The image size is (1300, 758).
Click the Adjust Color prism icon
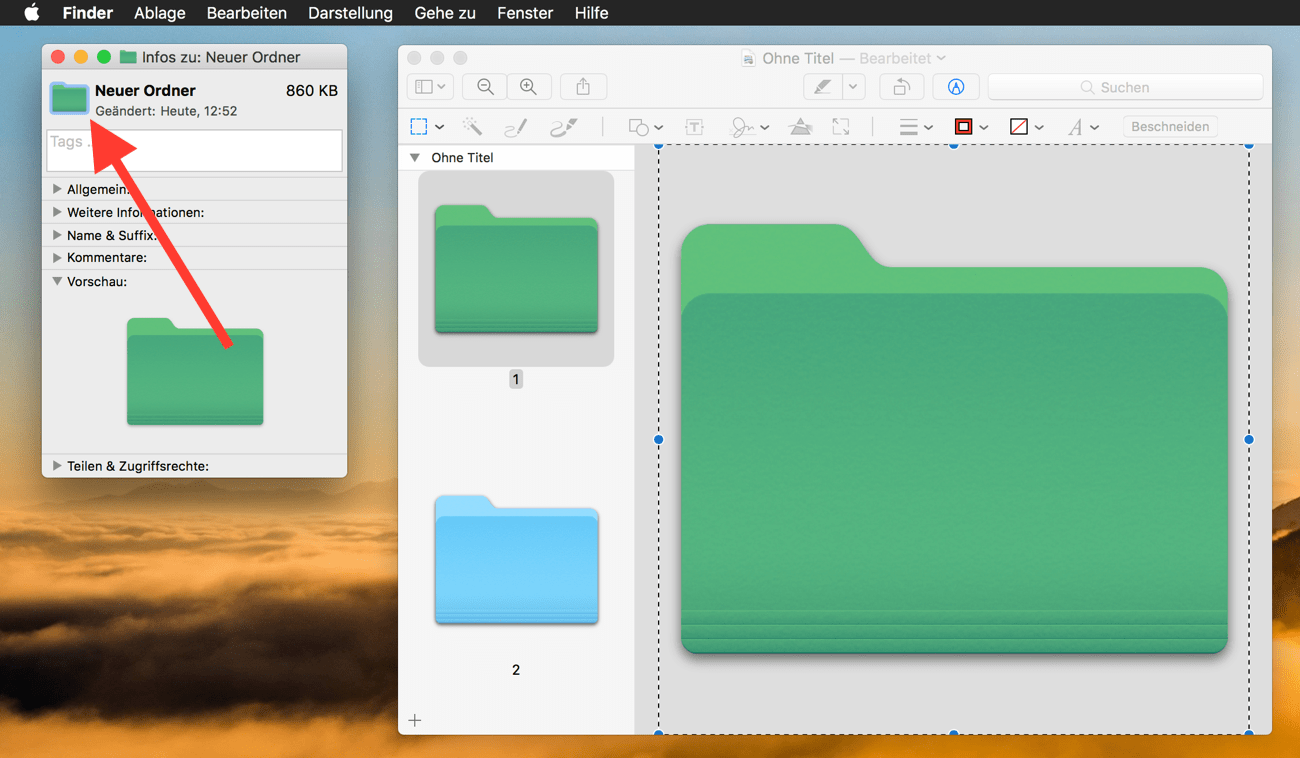[x=800, y=127]
